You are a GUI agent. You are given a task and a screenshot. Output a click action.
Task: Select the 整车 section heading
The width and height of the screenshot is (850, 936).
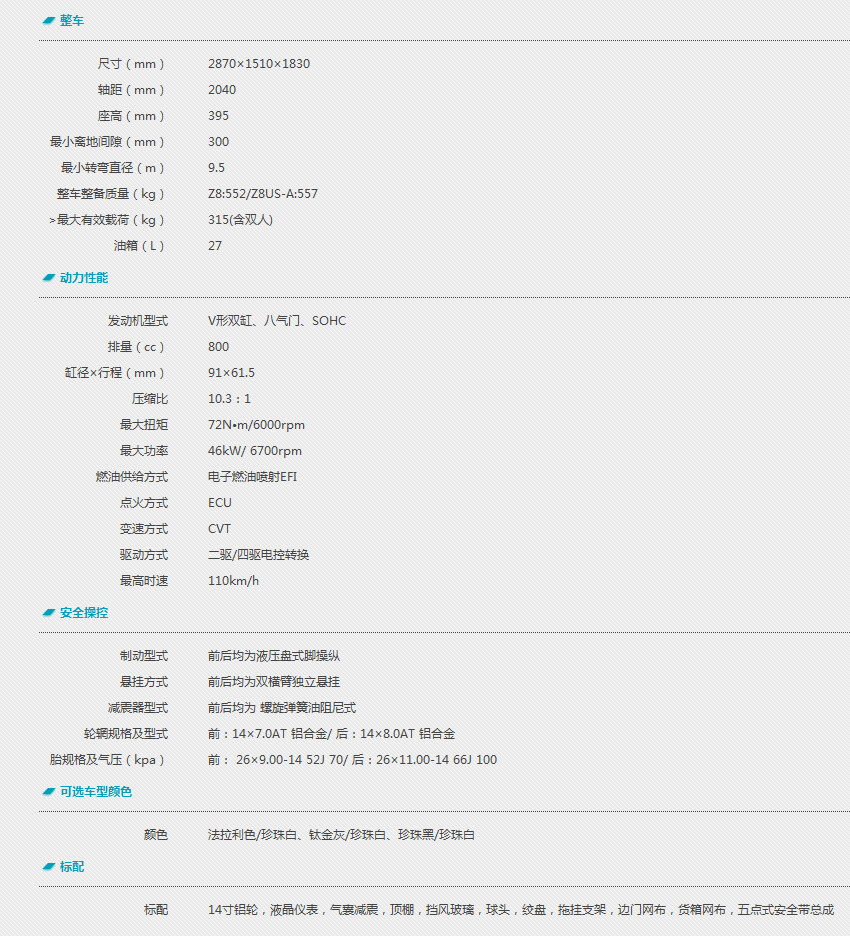72,20
